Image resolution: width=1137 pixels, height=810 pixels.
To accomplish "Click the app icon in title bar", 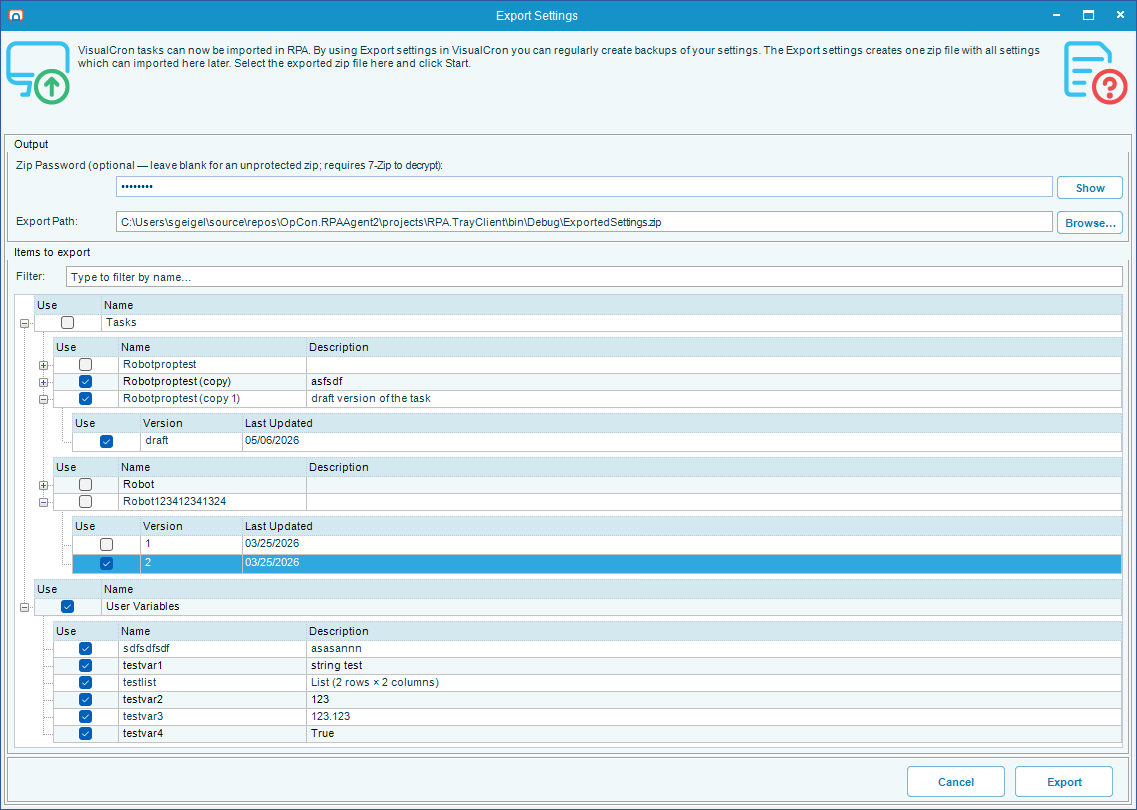I will [15, 15].
